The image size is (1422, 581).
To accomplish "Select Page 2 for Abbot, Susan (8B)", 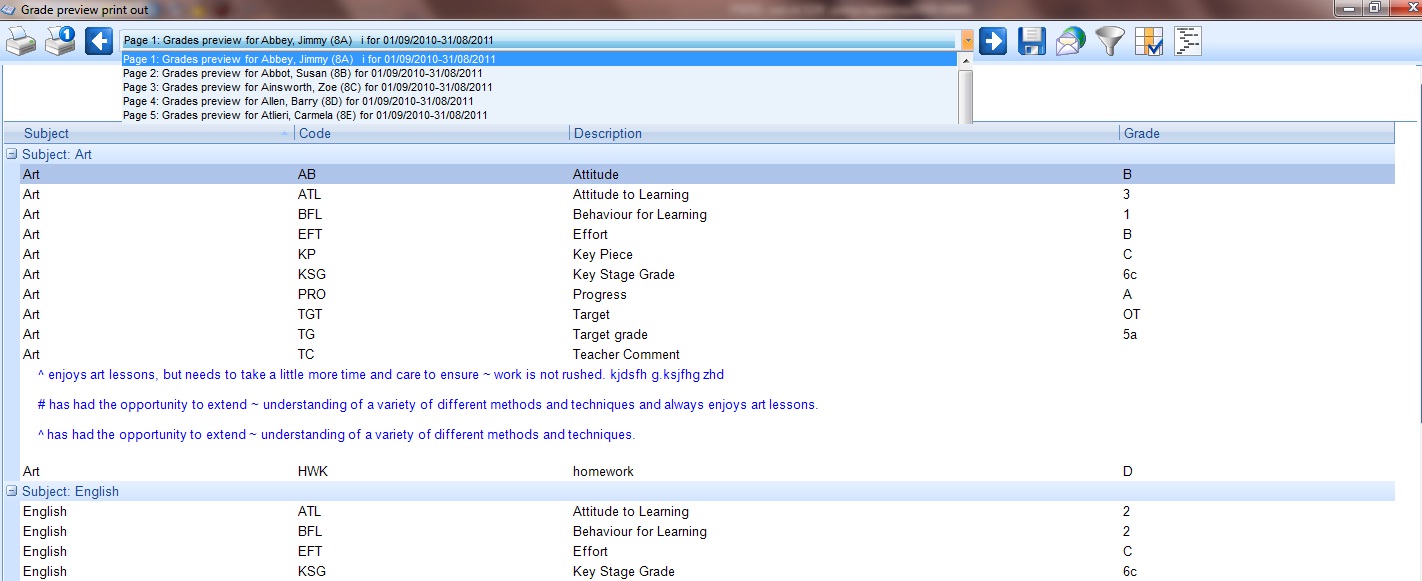I will tap(302, 73).
